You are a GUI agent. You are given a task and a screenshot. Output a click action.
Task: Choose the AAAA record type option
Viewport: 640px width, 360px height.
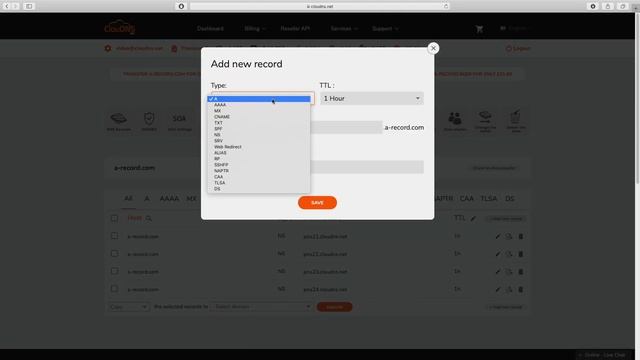click(259, 105)
